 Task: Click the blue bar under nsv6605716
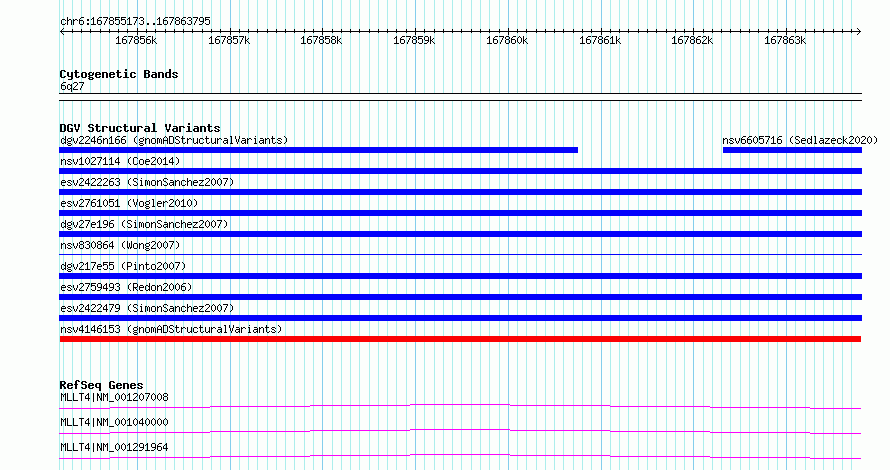tap(792, 150)
